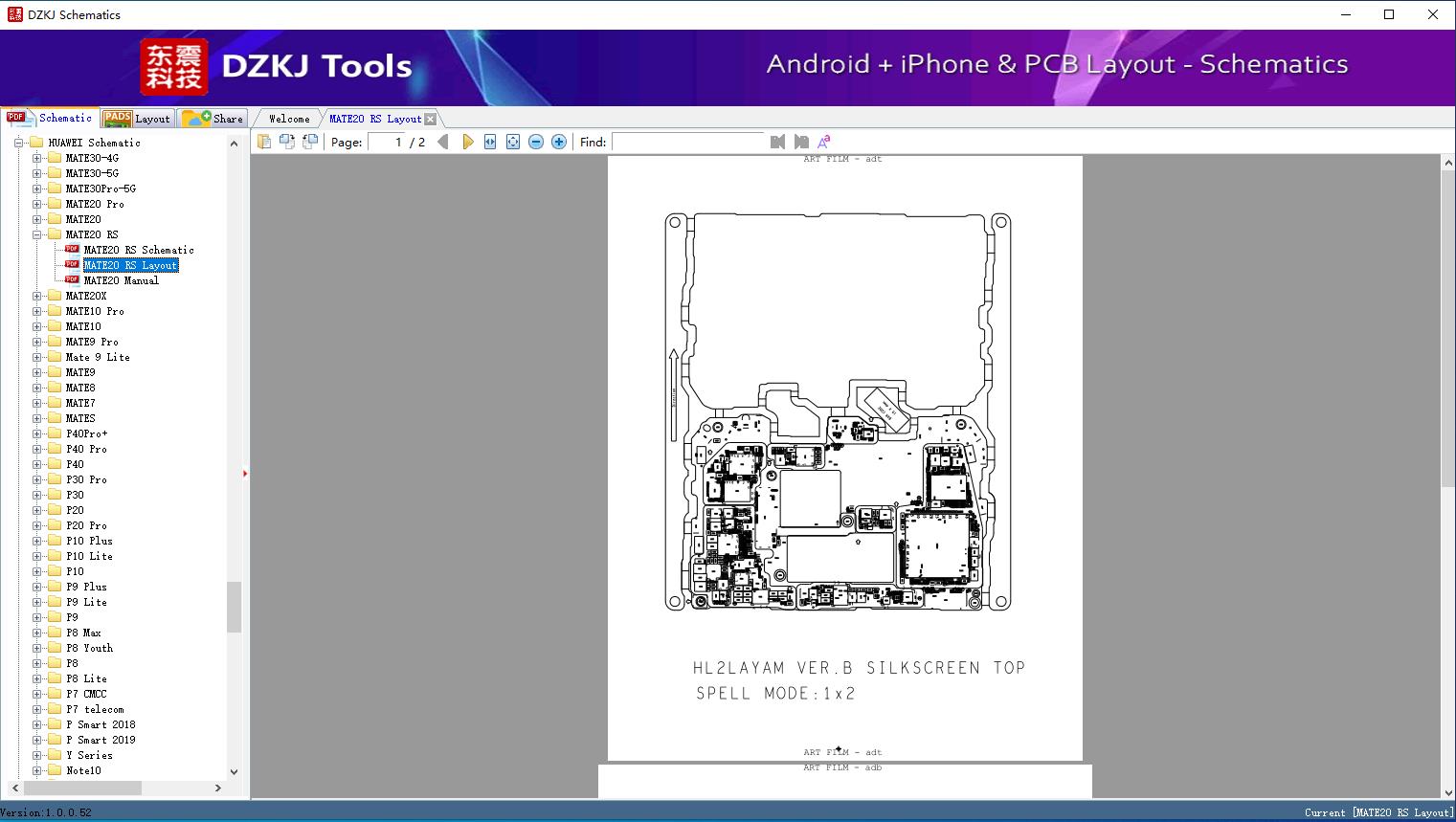Zoom out with the minus icon
Viewport: 1456px width, 822px height.
536,142
